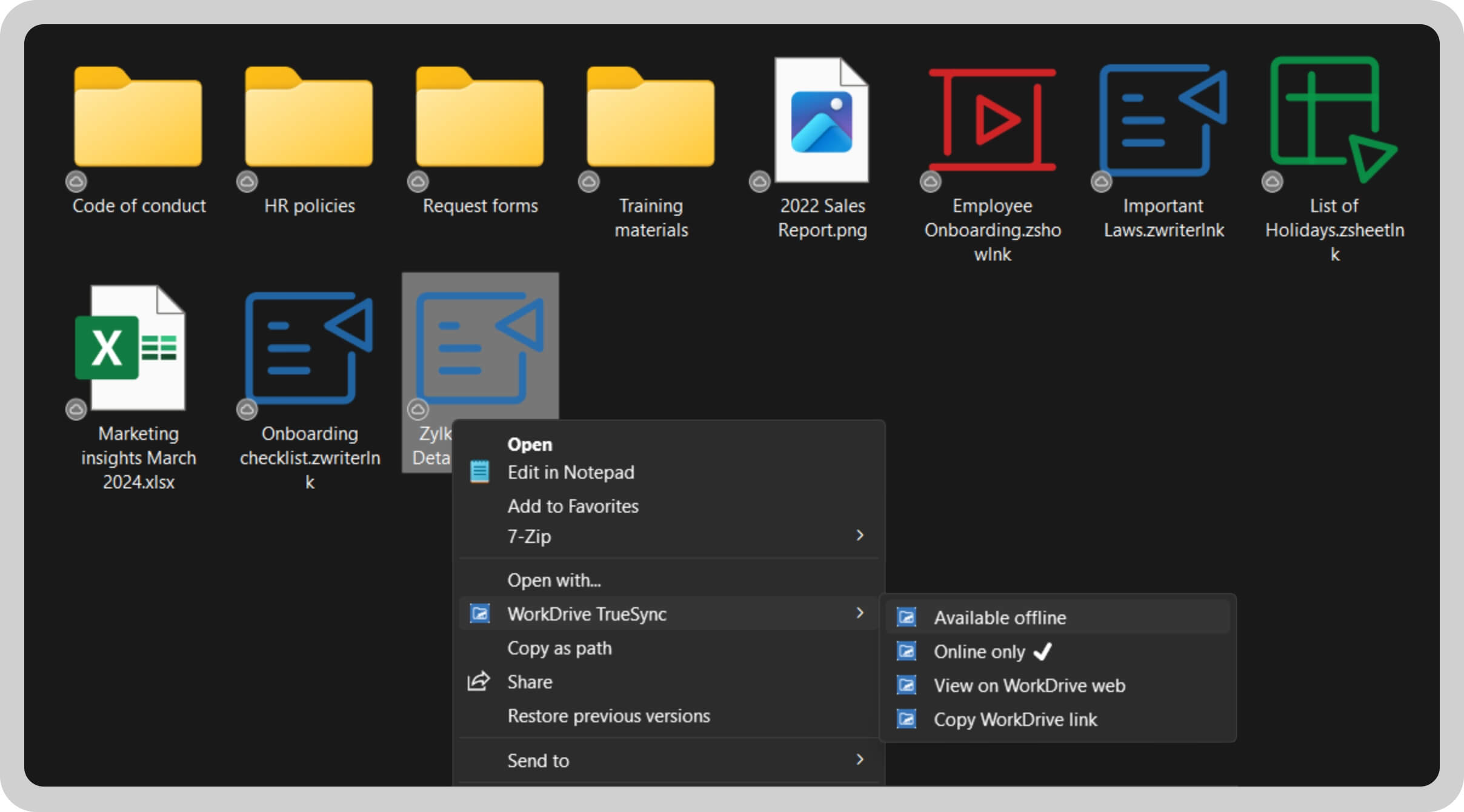Choose Edit in Notepad

click(570, 473)
